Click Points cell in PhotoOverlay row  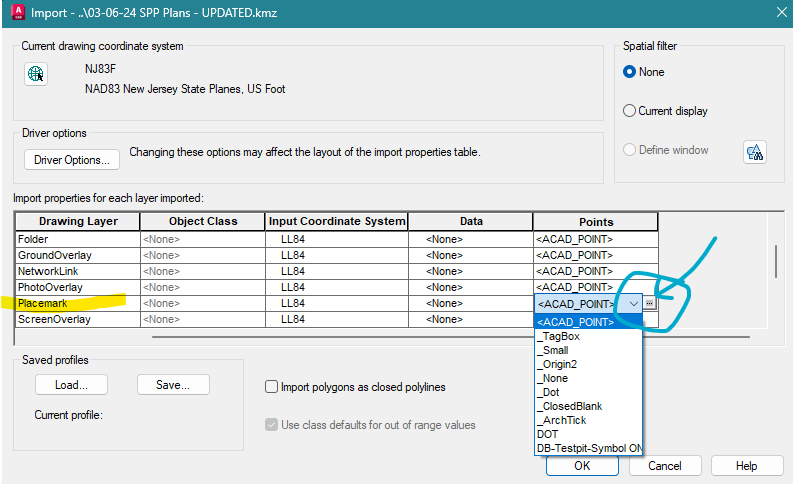(596, 287)
